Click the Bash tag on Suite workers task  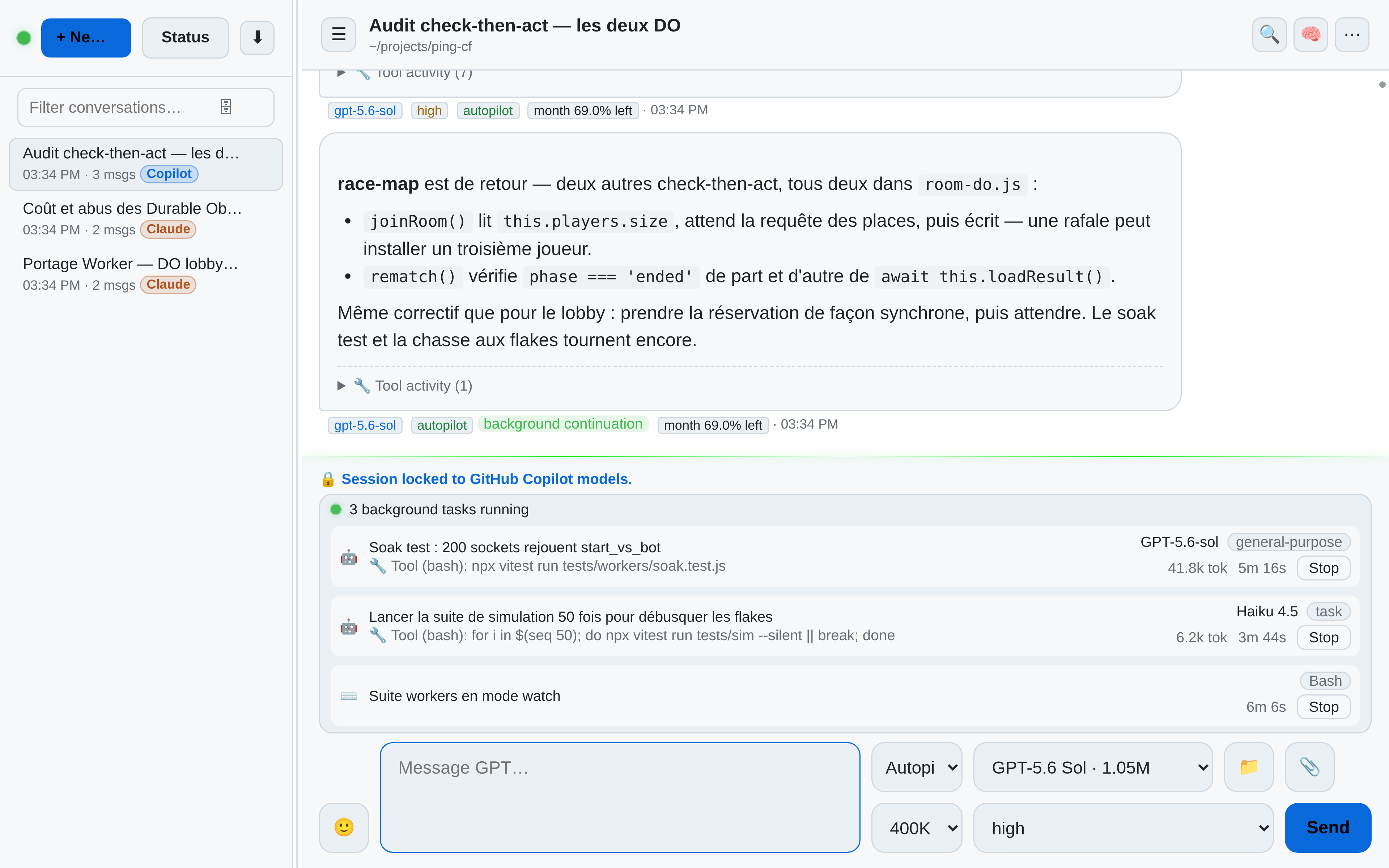(x=1325, y=681)
